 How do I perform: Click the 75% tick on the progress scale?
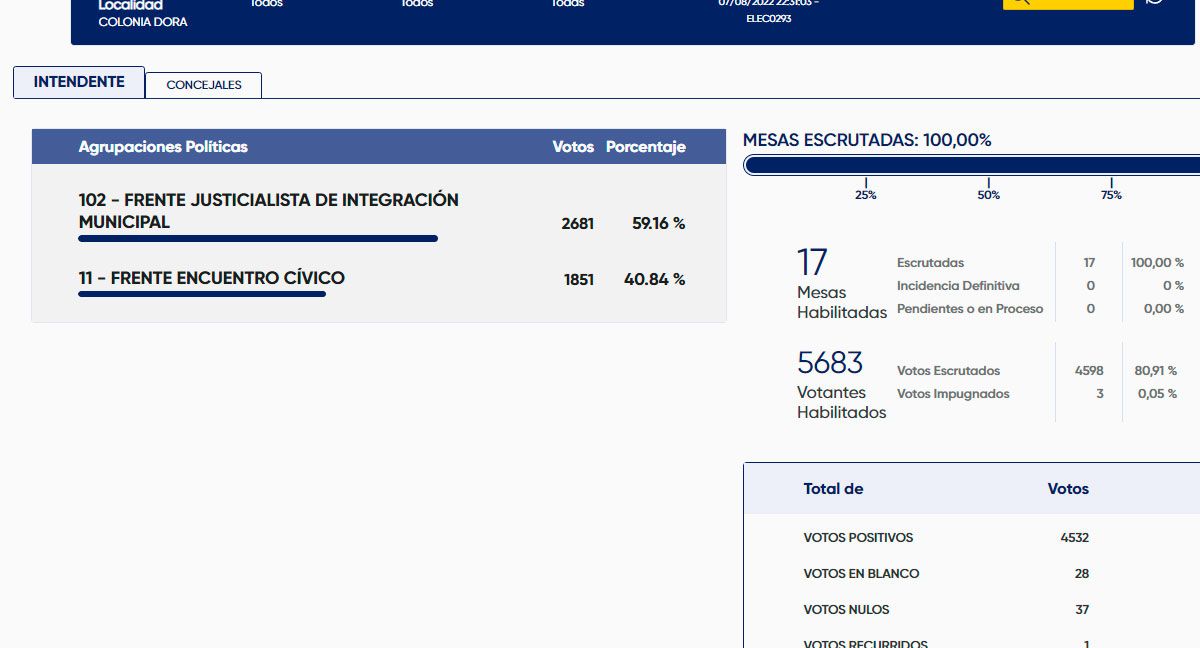1111,194
